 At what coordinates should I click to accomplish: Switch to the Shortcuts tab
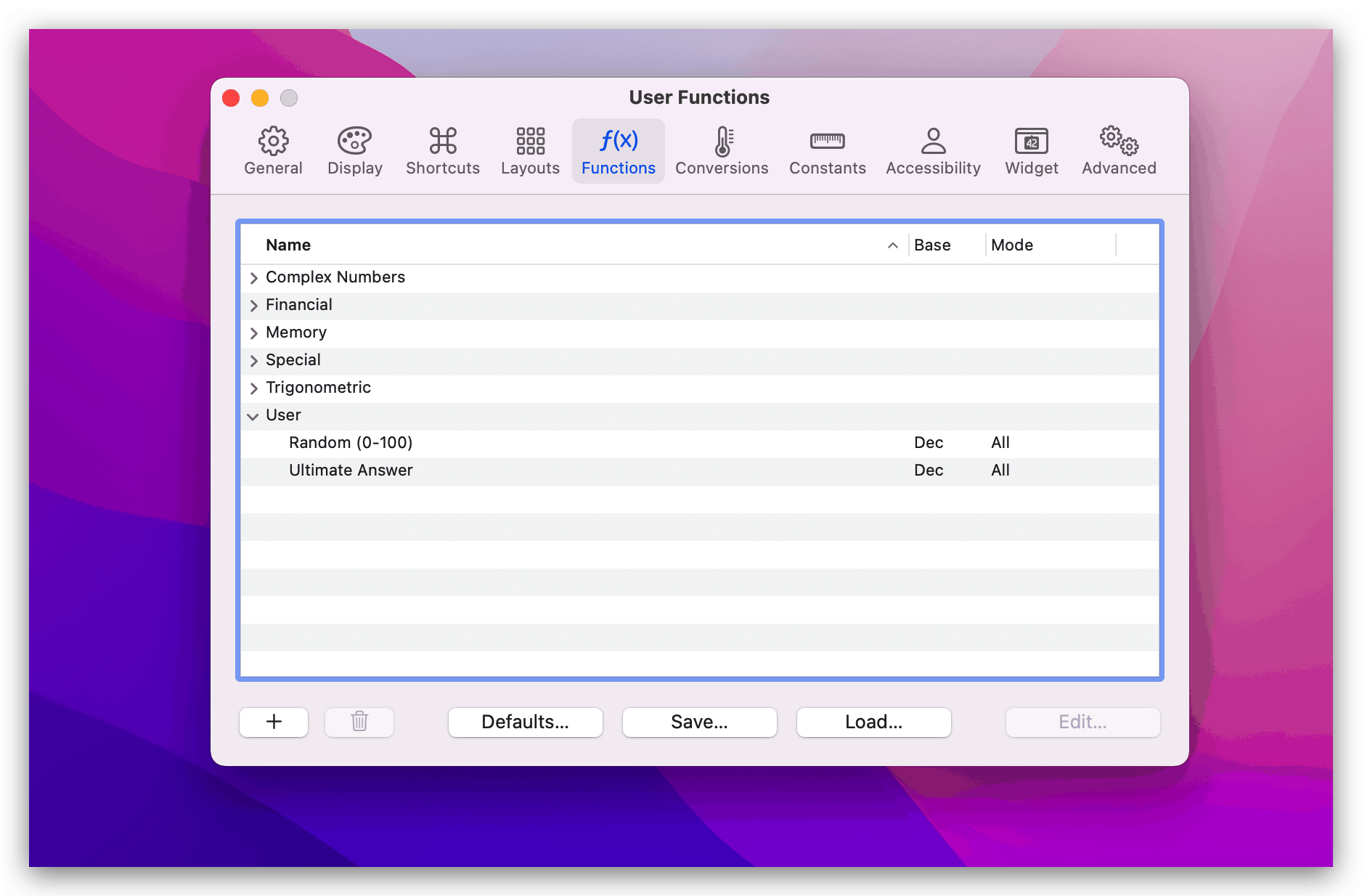pyautogui.click(x=442, y=151)
